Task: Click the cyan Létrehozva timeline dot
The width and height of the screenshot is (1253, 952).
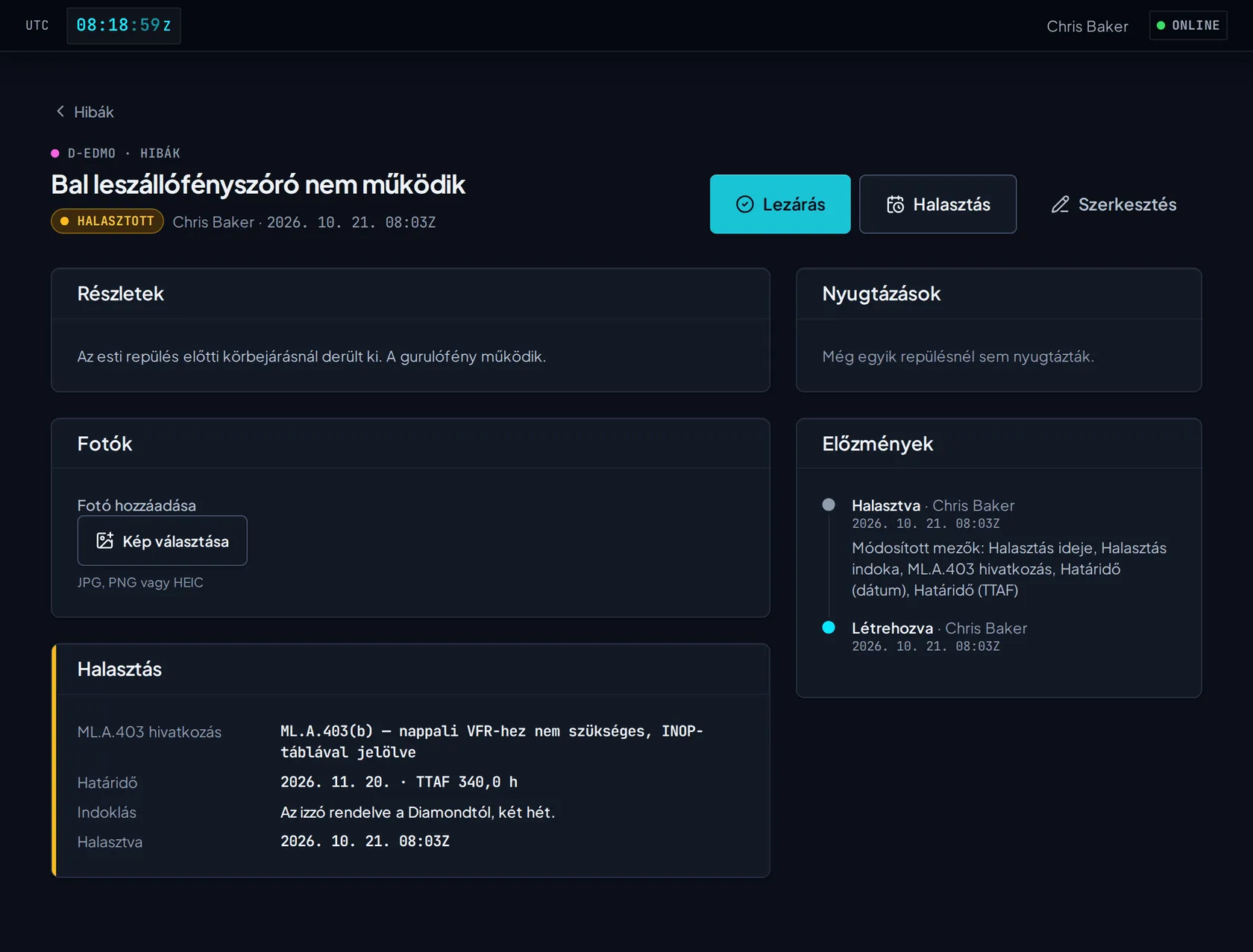Action: [829, 627]
